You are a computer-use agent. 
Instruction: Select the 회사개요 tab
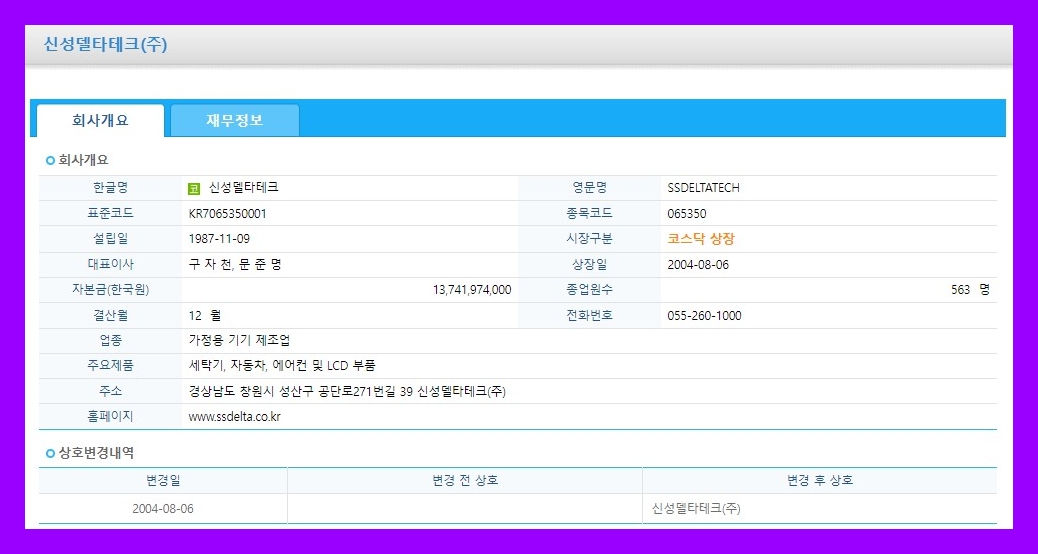pos(100,120)
